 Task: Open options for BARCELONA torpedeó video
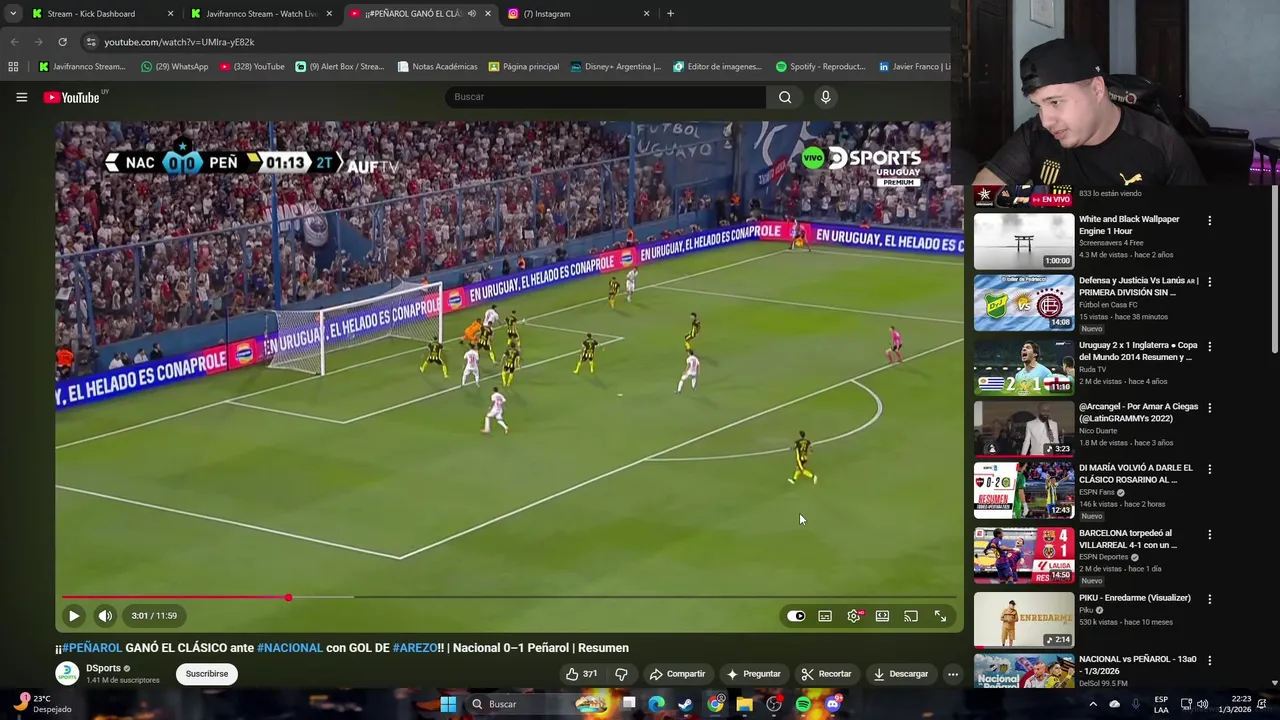click(1209, 534)
